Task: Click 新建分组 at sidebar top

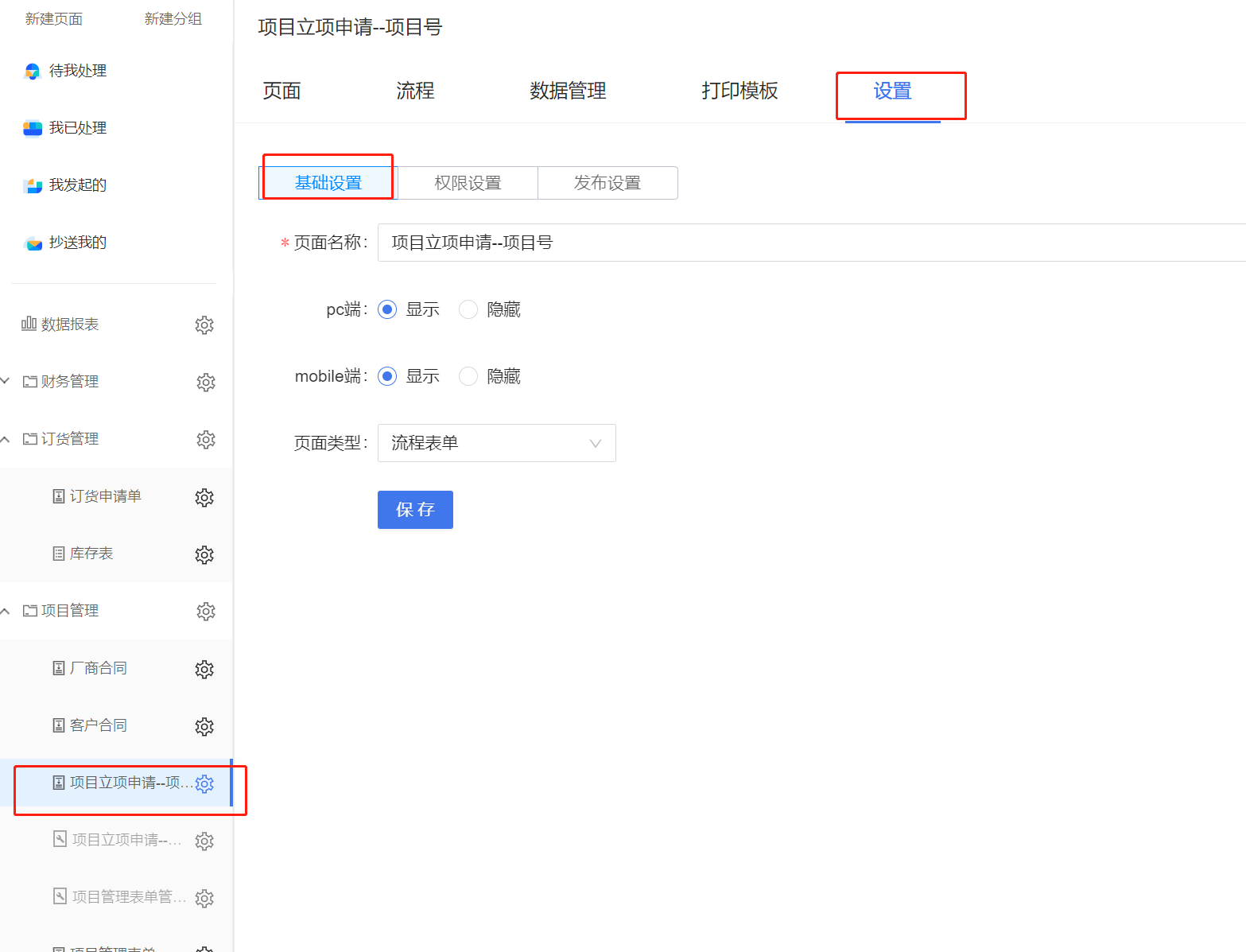Action: (x=173, y=19)
